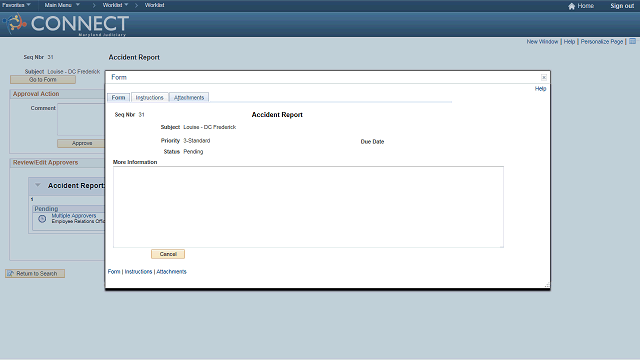Click the 'Pending' status value in the form
The height and width of the screenshot is (360, 640).
point(193,151)
